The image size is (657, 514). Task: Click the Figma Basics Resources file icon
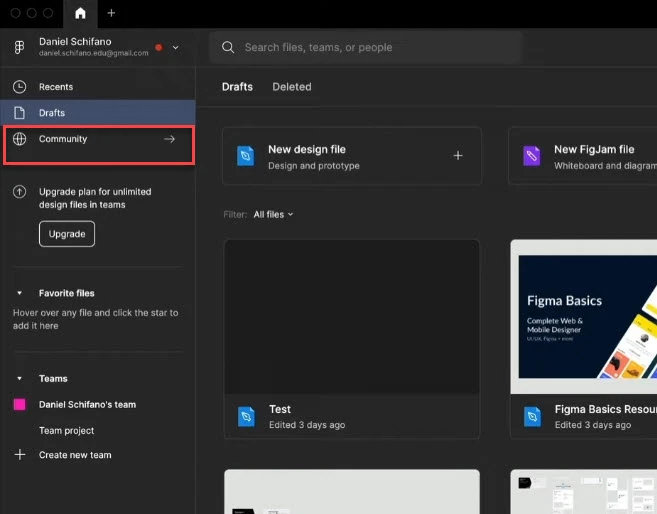pyautogui.click(x=533, y=417)
